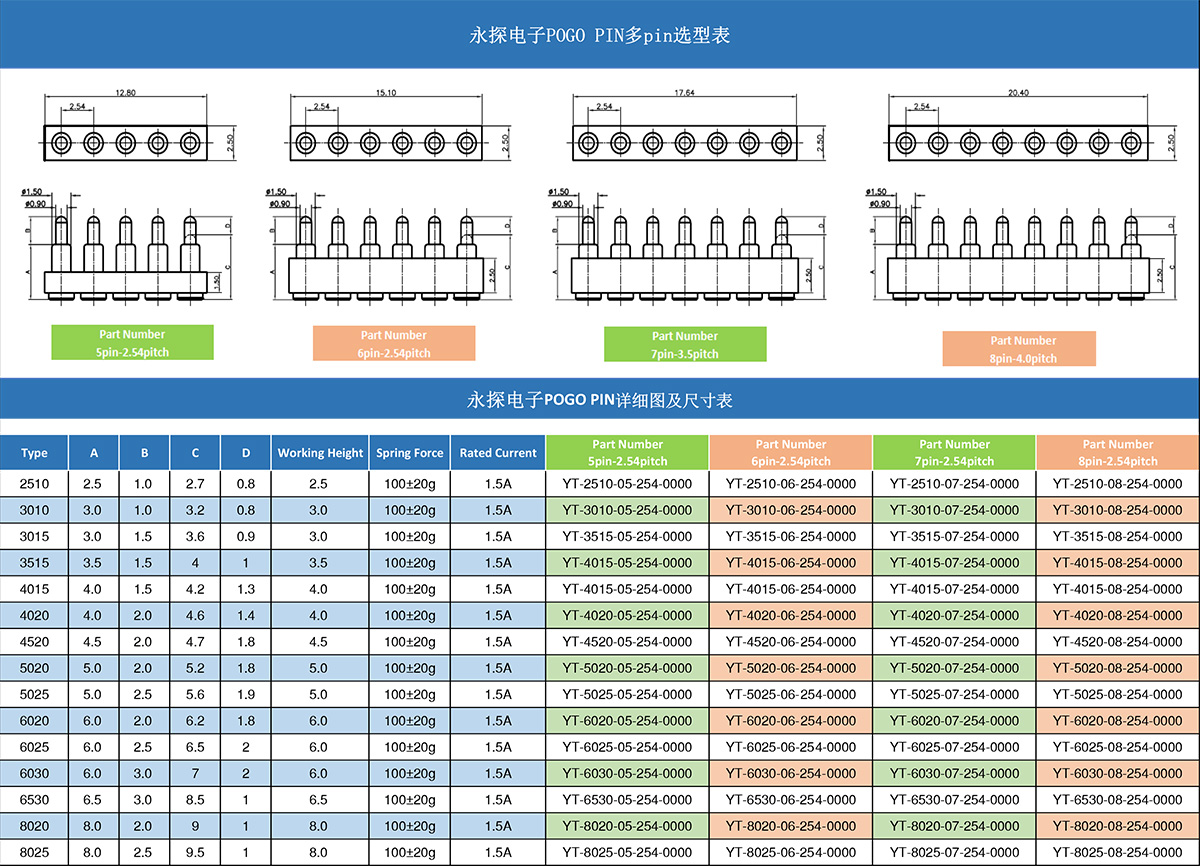
Task: Select Type cell 3010
Action: 34,510
